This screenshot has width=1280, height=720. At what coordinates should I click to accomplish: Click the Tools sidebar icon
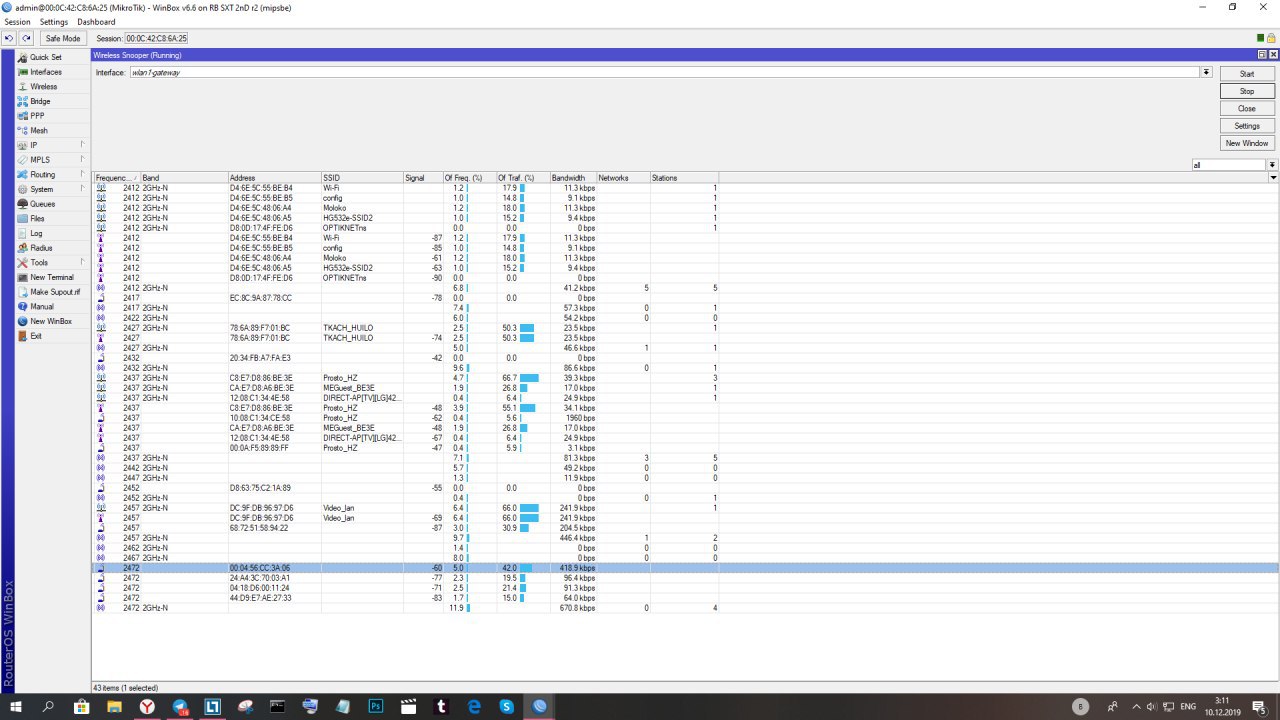(22, 262)
